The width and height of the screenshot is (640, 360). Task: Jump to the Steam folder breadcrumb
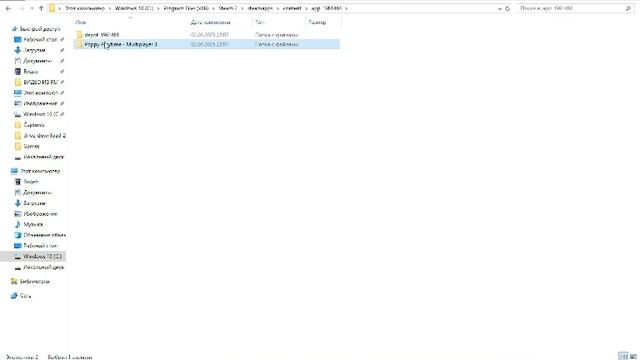[228, 8]
